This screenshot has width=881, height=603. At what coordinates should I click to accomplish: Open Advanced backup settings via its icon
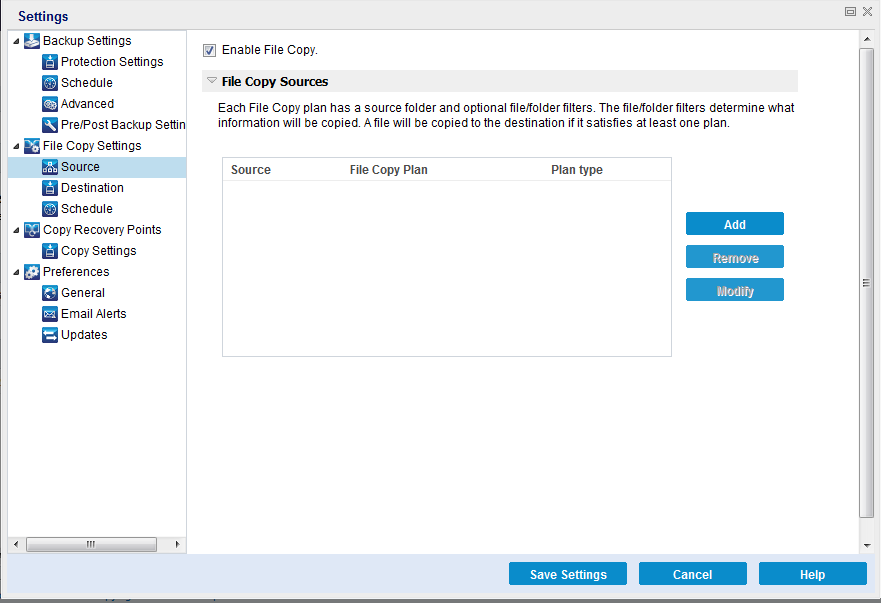tap(49, 103)
